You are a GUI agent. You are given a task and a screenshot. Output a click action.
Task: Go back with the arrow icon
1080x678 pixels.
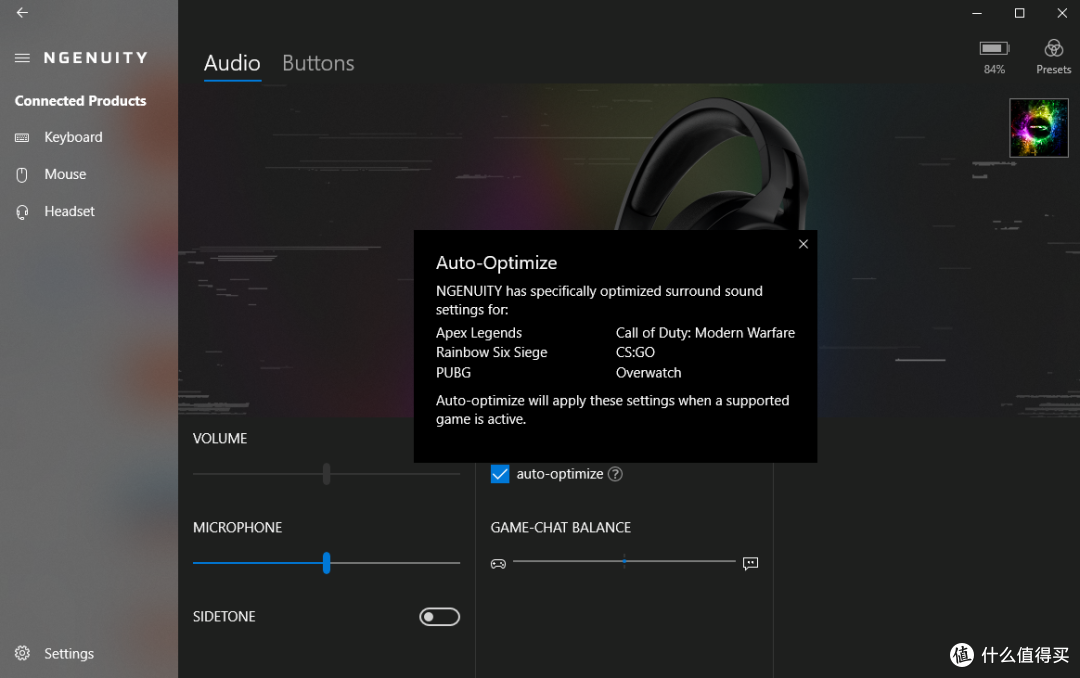22,12
